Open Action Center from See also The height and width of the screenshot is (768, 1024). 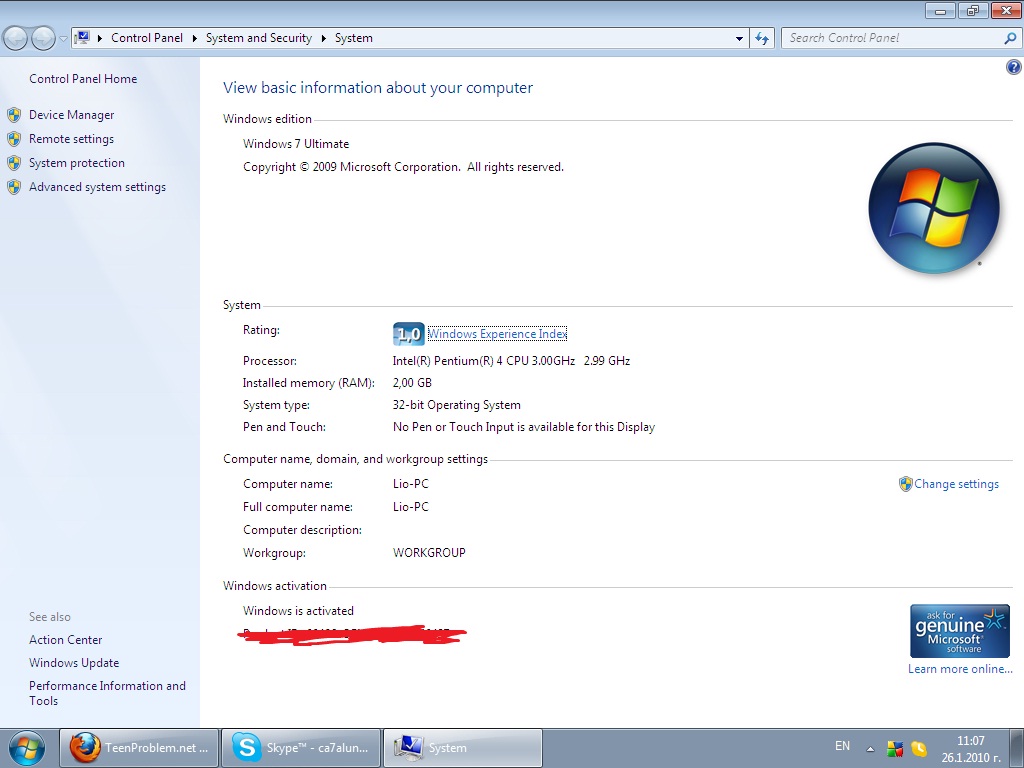[x=65, y=640]
